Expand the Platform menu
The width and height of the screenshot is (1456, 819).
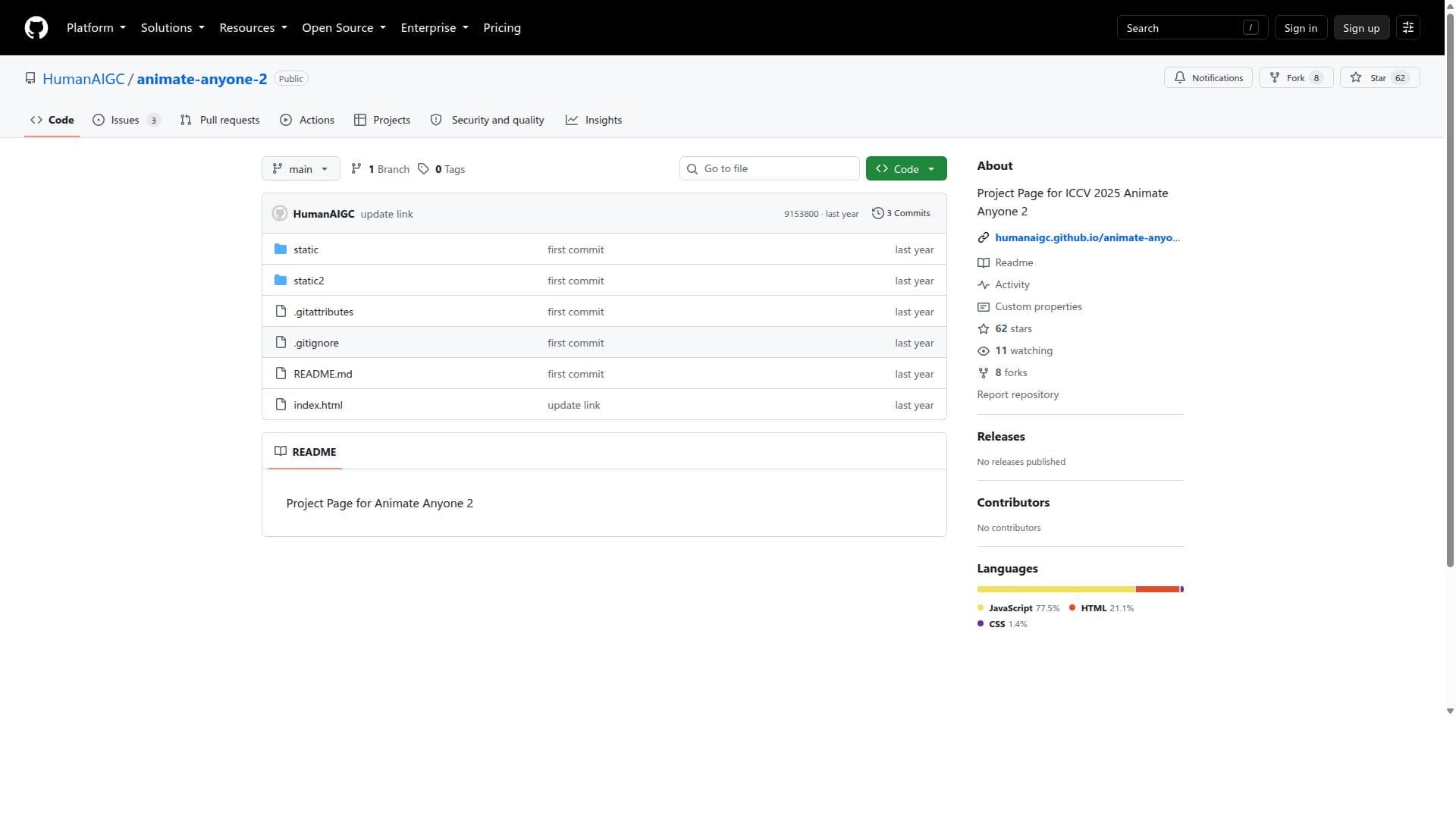(x=96, y=28)
